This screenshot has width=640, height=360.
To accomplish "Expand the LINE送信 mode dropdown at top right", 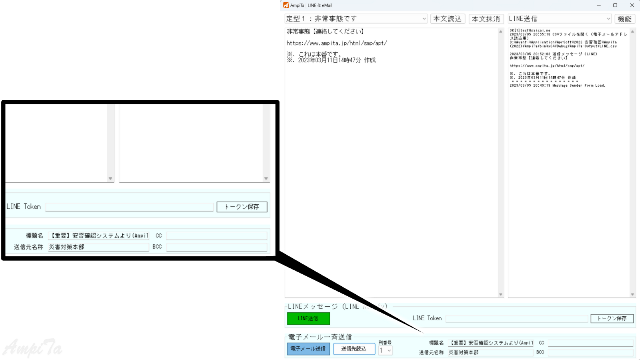I will [x=559, y=19].
